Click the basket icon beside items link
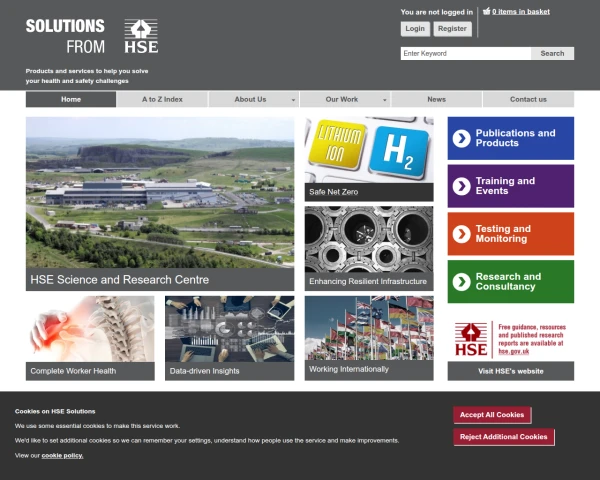Image resolution: width=600 pixels, height=480 pixels. [486, 11]
